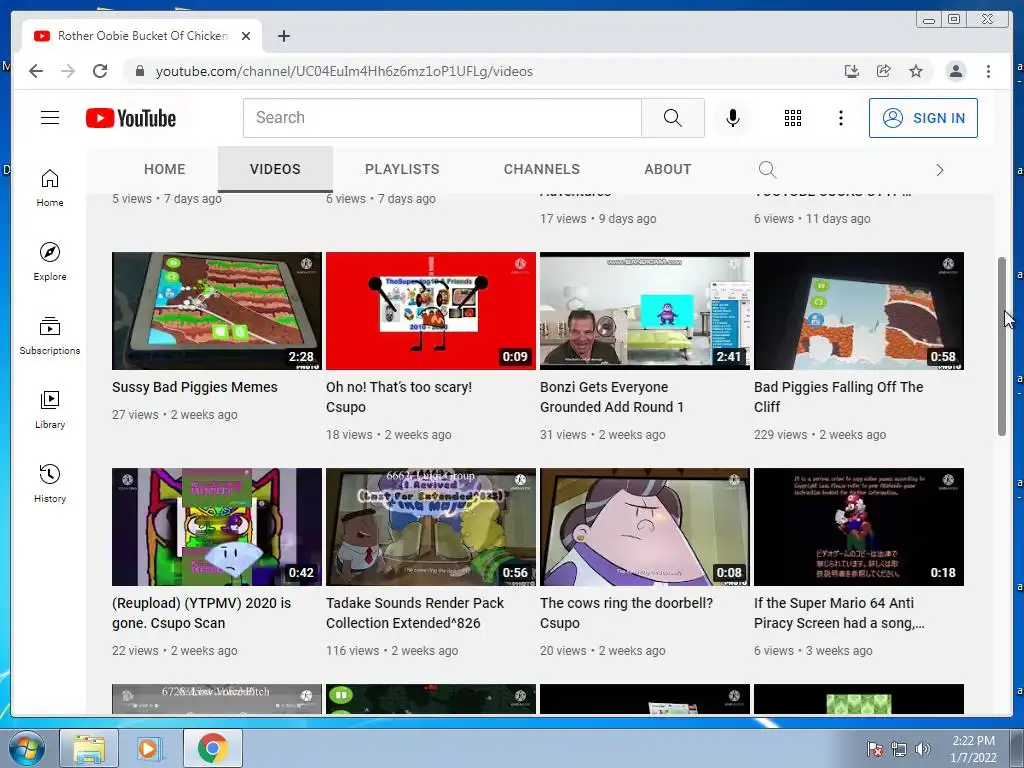Open Sussy Bad Piggies Memes title
Viewport: 1024px width, 768px height.
[195, 387]
